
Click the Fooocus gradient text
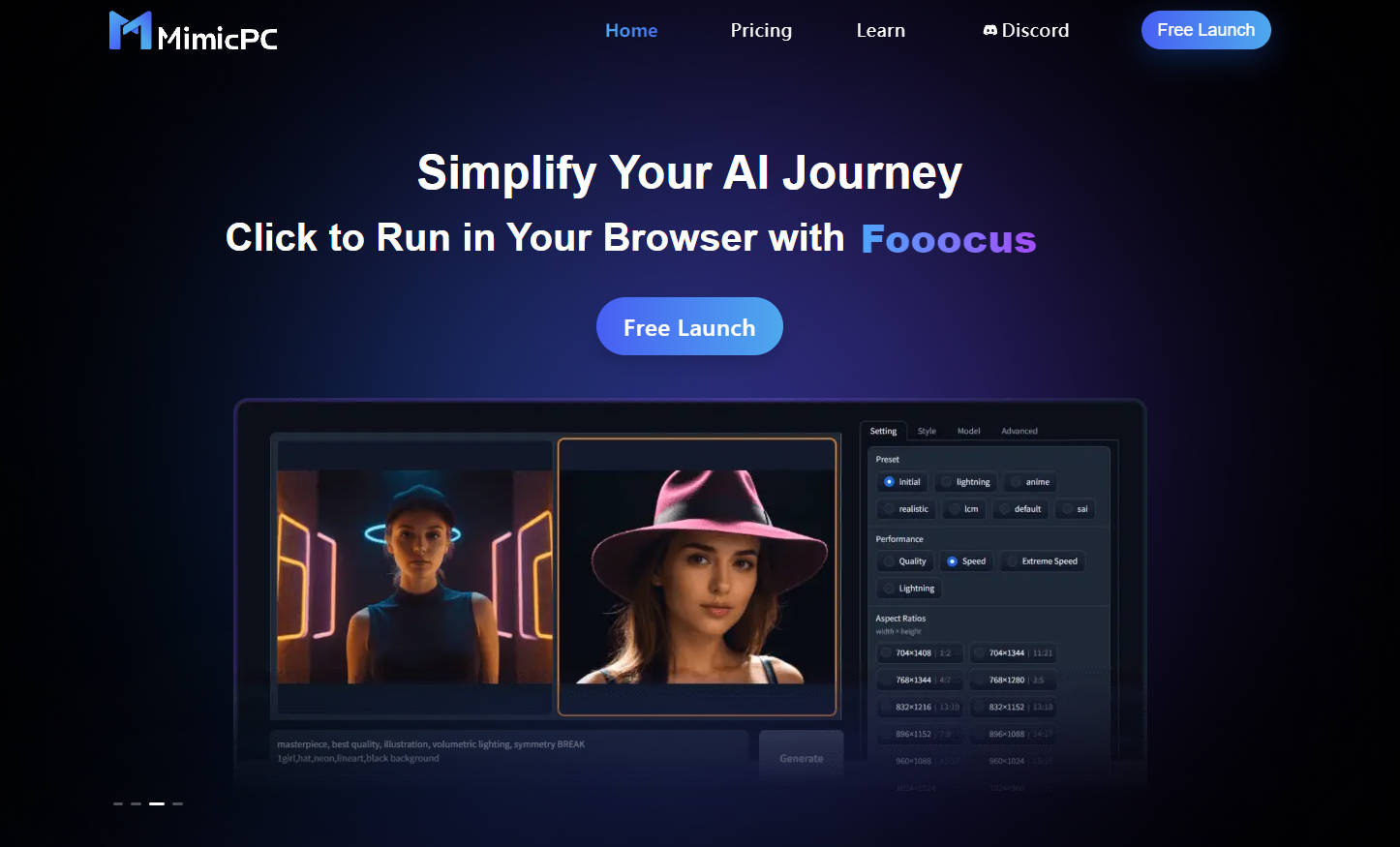(x=949, y=239)
